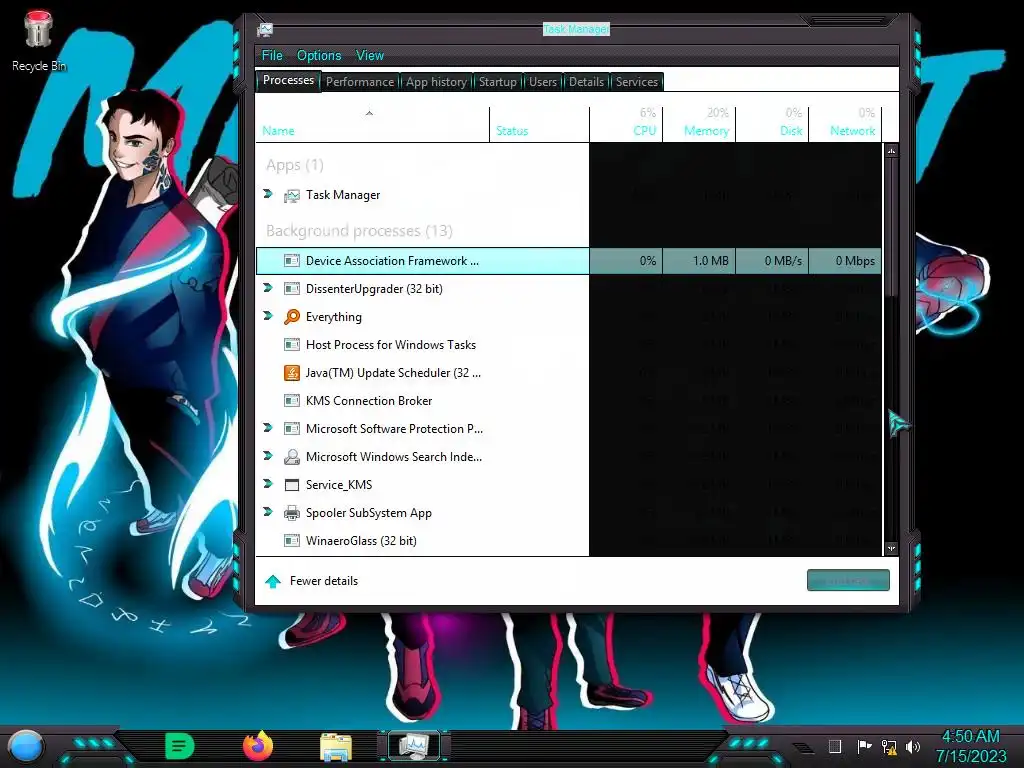Click the Device Association Framework icon
Image resolution: width=1024 pixels, height=768 pixels.
click(x=291, y=261)
